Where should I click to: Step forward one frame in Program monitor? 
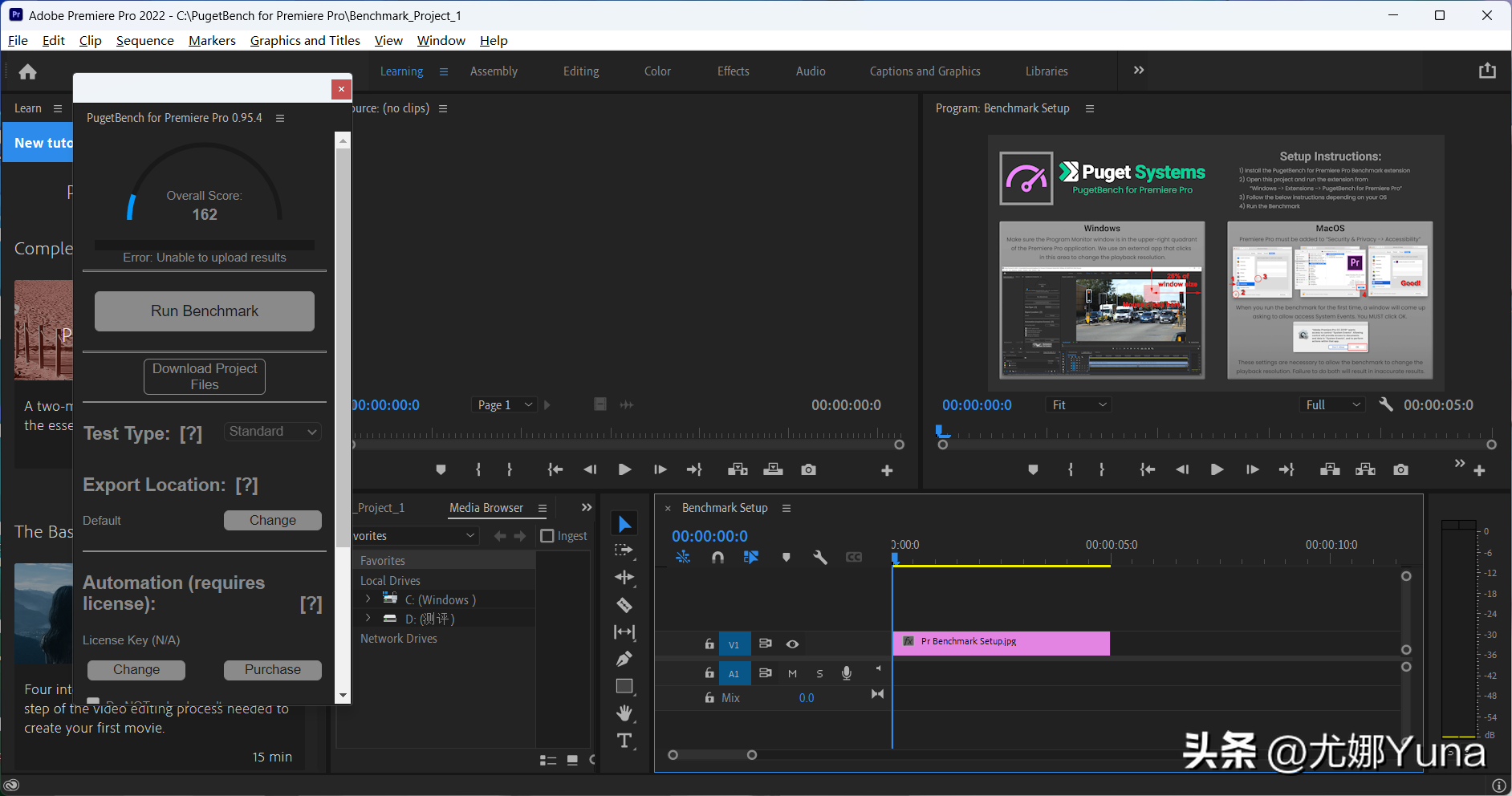point(1252,469)
